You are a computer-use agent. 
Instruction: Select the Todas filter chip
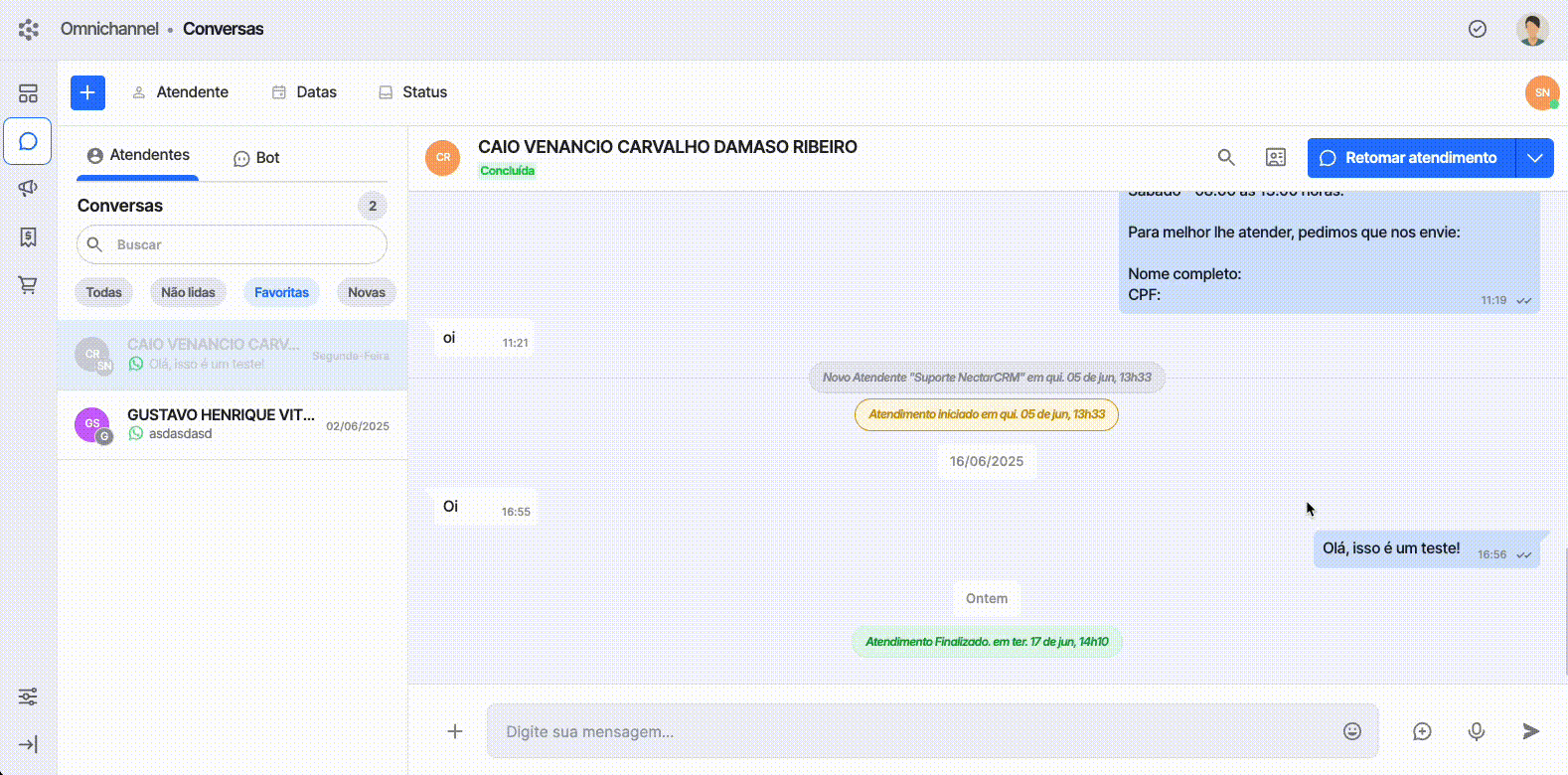(103, 292)
